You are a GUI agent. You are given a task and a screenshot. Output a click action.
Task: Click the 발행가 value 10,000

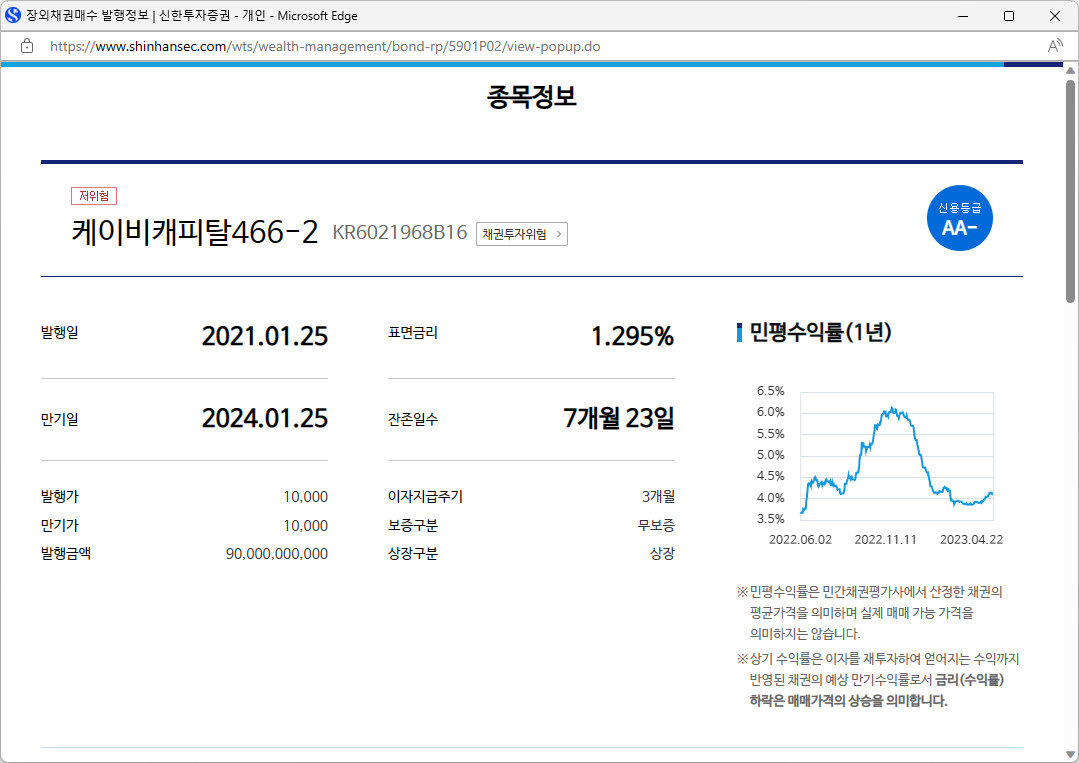click(x=306, y=497)
